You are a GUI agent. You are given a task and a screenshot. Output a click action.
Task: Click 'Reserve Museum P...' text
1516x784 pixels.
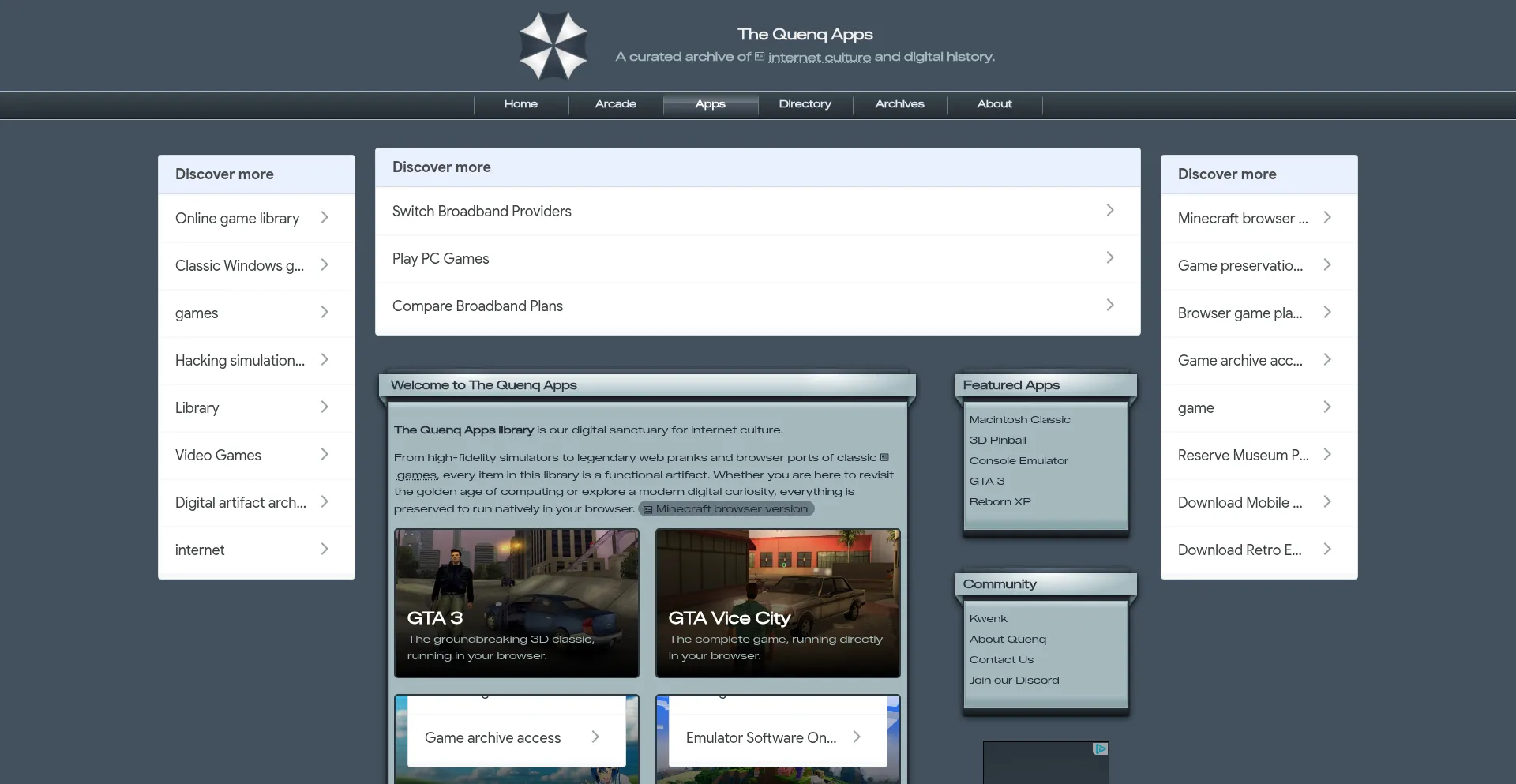(1244, 455)
